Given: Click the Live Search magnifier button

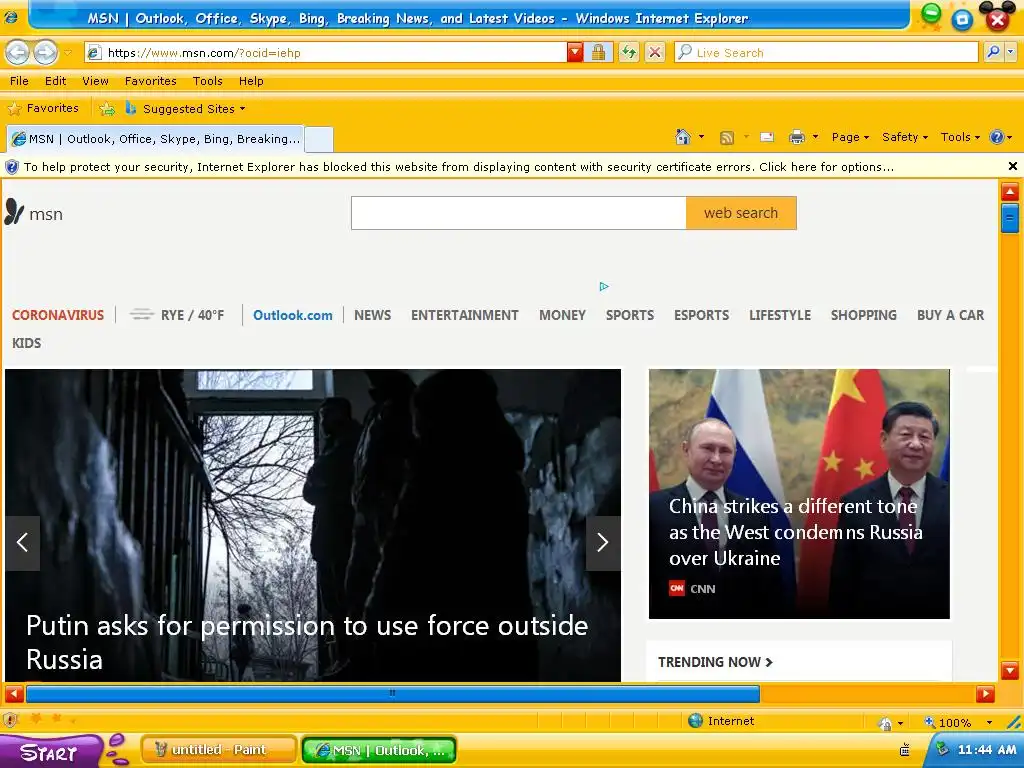Looking at the screenshot, I should pos(993,52).
